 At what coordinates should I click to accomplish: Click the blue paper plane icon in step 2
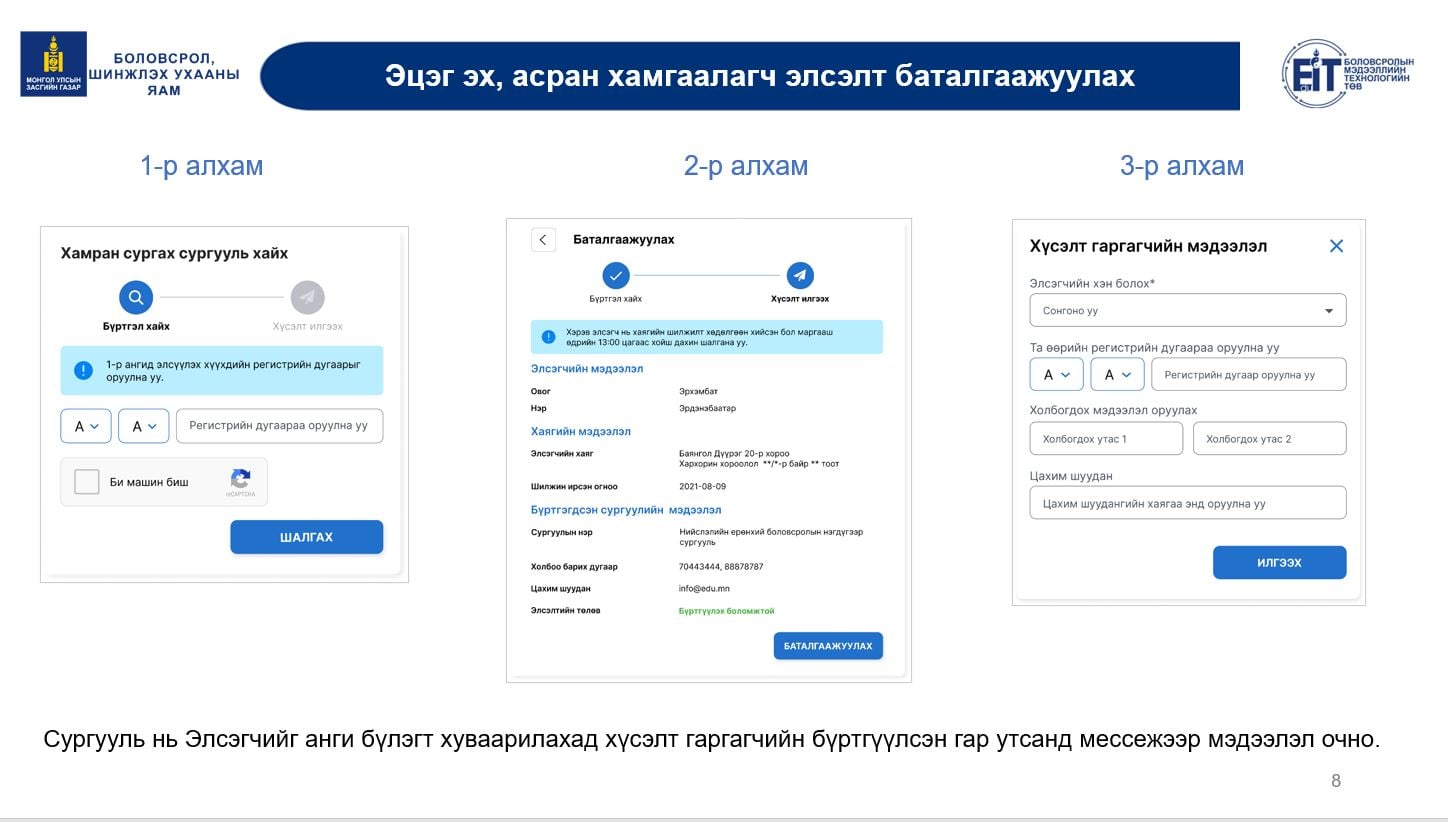click(800, 275)
